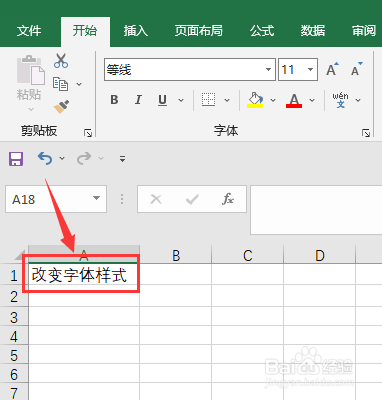Click the formula bar resize dots handle
This screenshot has height=400, width=382.
pos(122,199)
